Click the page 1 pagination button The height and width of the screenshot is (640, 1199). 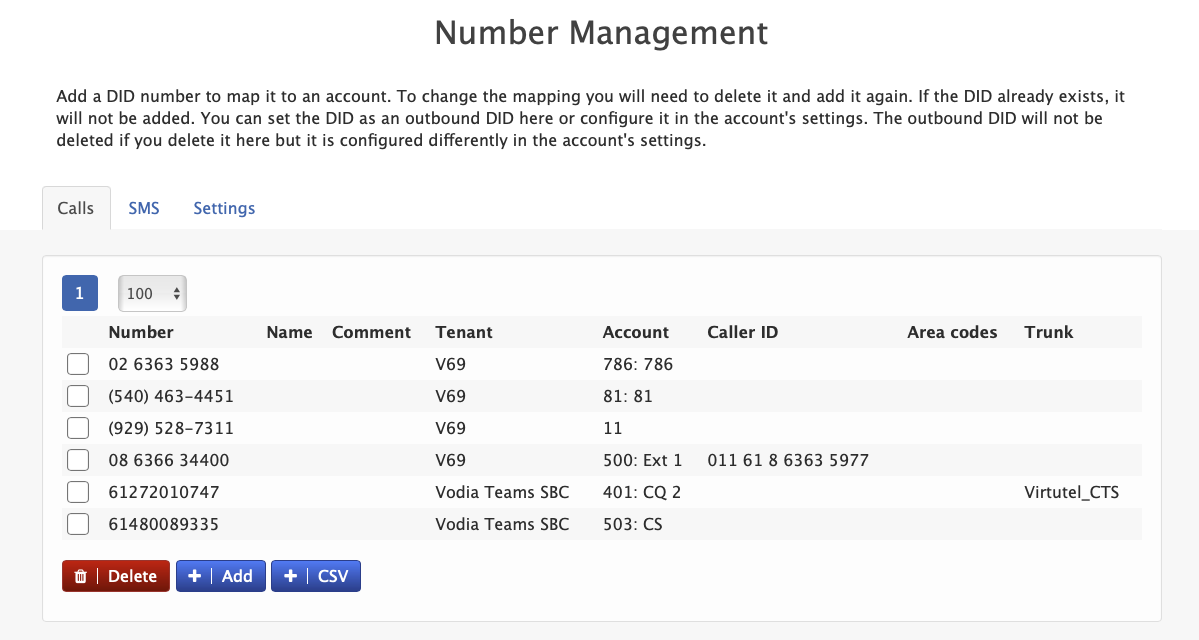(79, 293)
